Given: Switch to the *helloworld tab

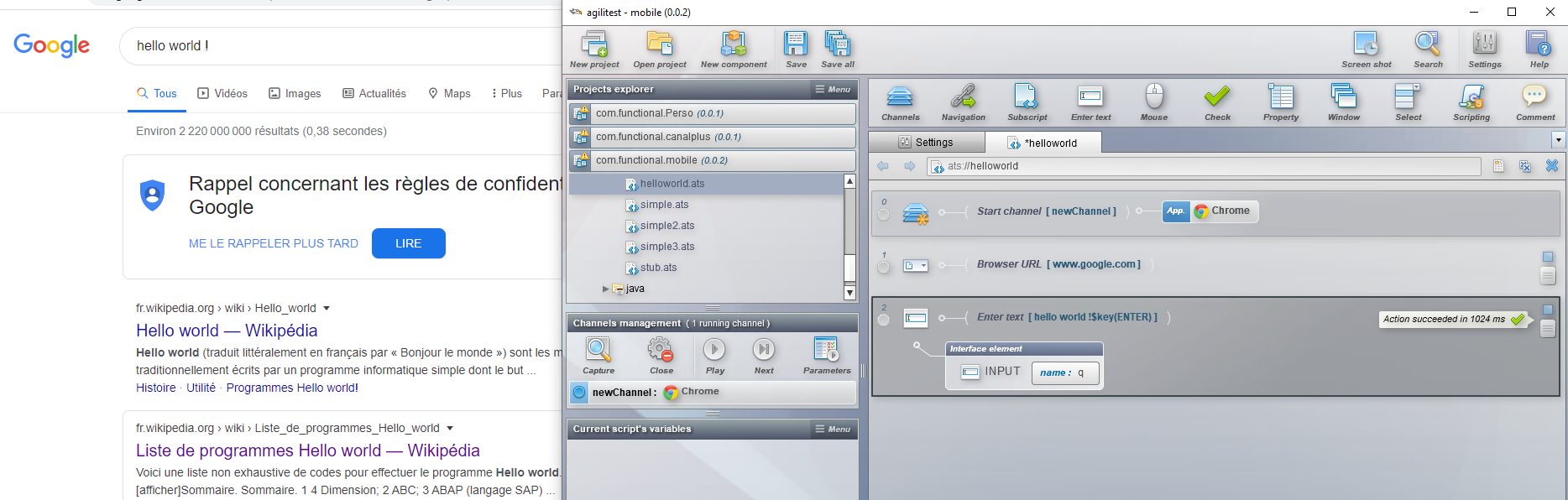Looking at the screenshot, I should (x=1043, y=143).
